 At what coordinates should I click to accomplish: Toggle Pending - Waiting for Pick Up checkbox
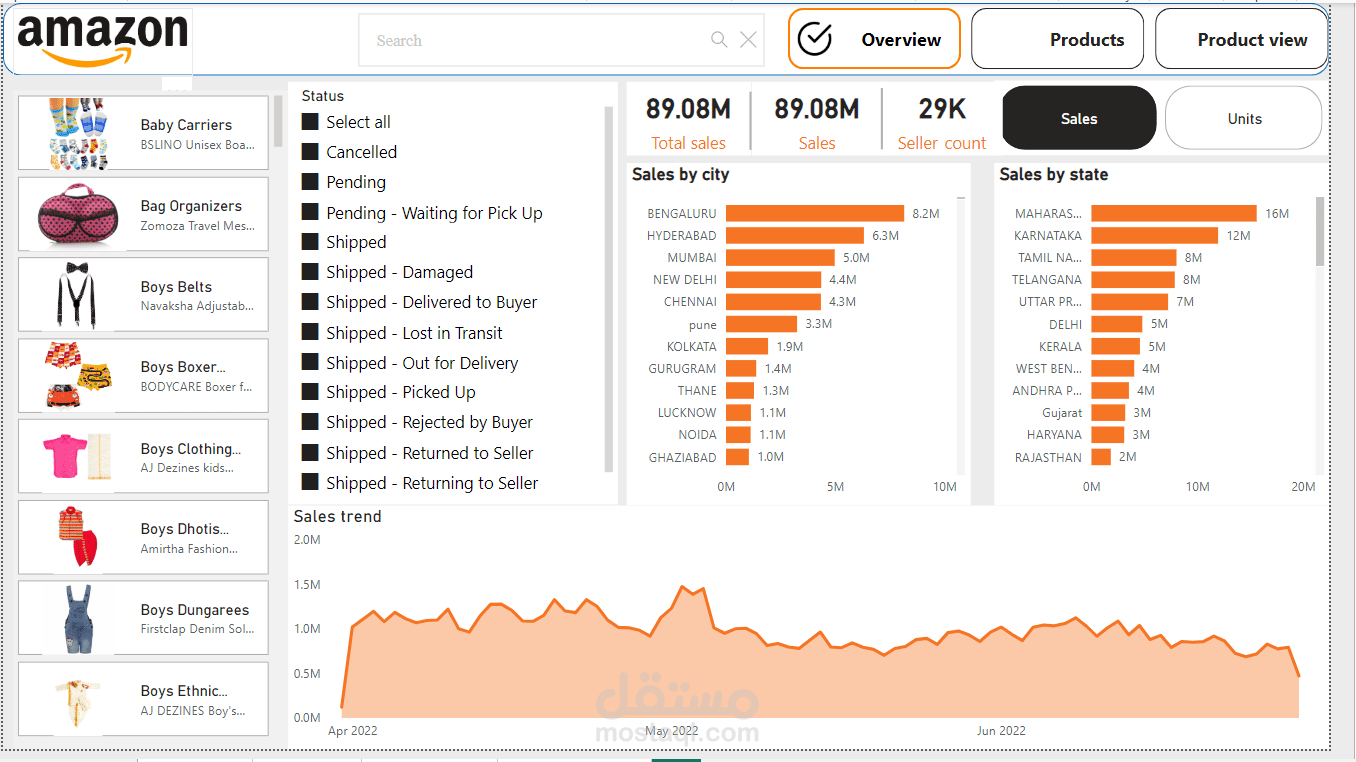tap(310, 212)
